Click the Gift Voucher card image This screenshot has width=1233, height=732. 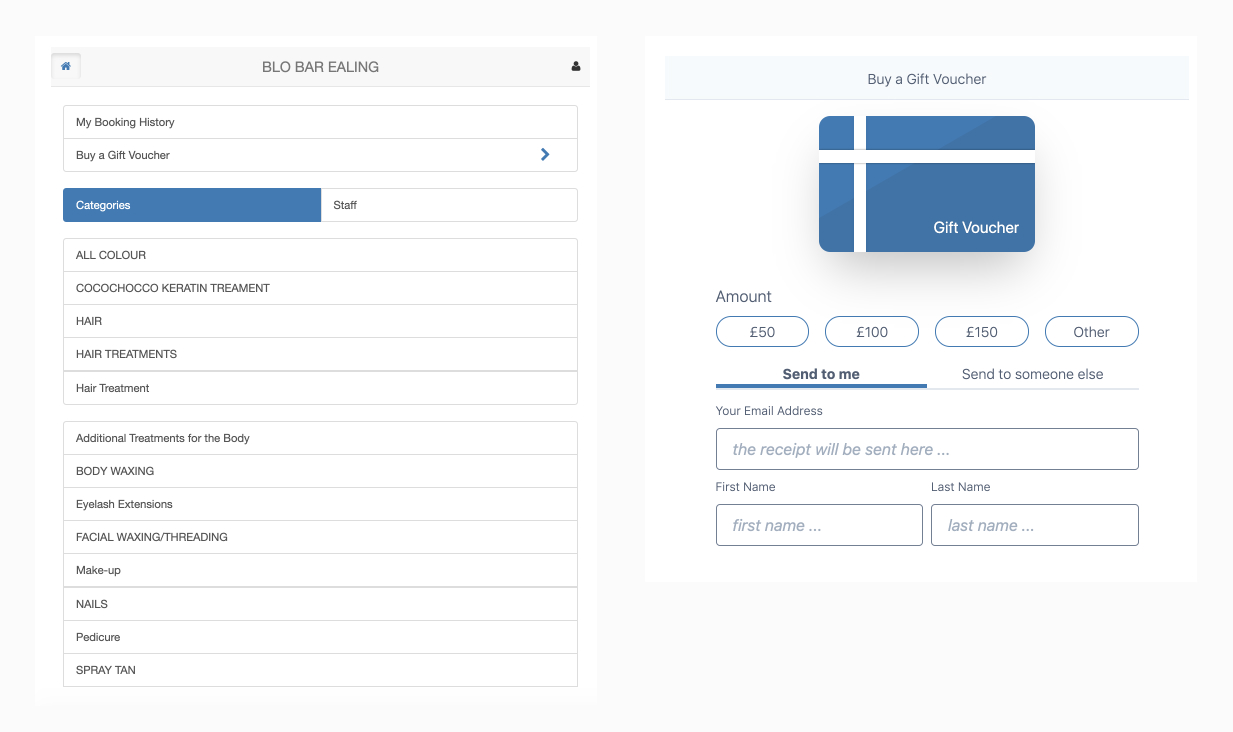point(926,184)
